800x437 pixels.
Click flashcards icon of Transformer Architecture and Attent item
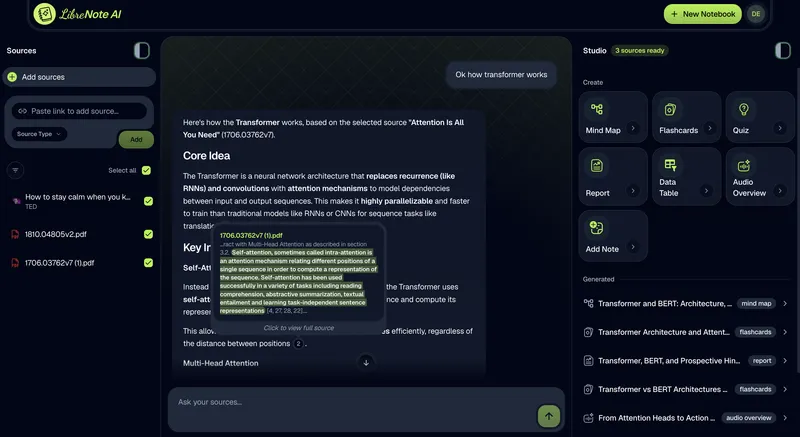pos(588,332)
